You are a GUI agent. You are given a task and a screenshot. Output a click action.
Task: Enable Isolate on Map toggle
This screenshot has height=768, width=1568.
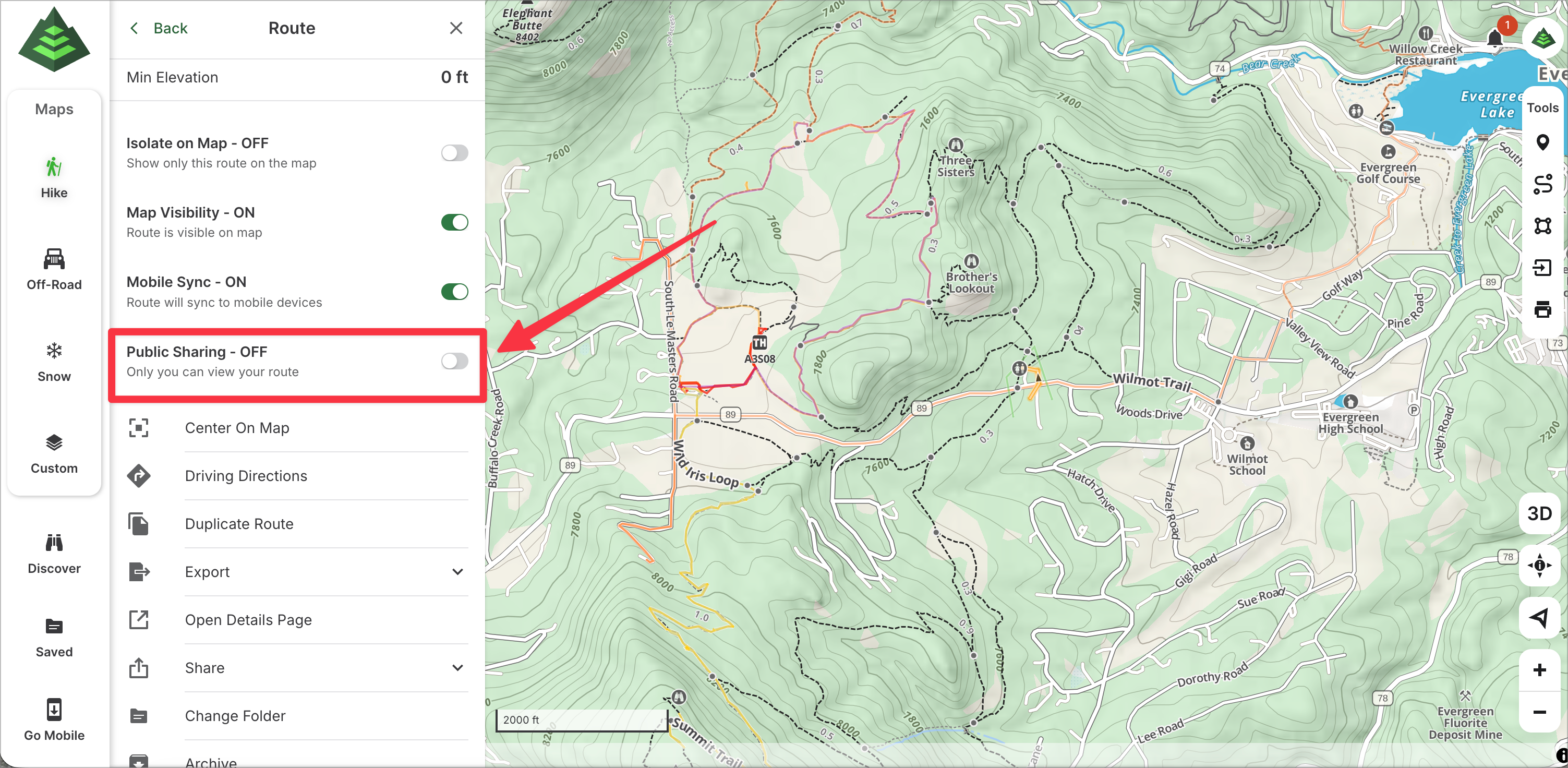pyautogui.click(x=454, y=153)
